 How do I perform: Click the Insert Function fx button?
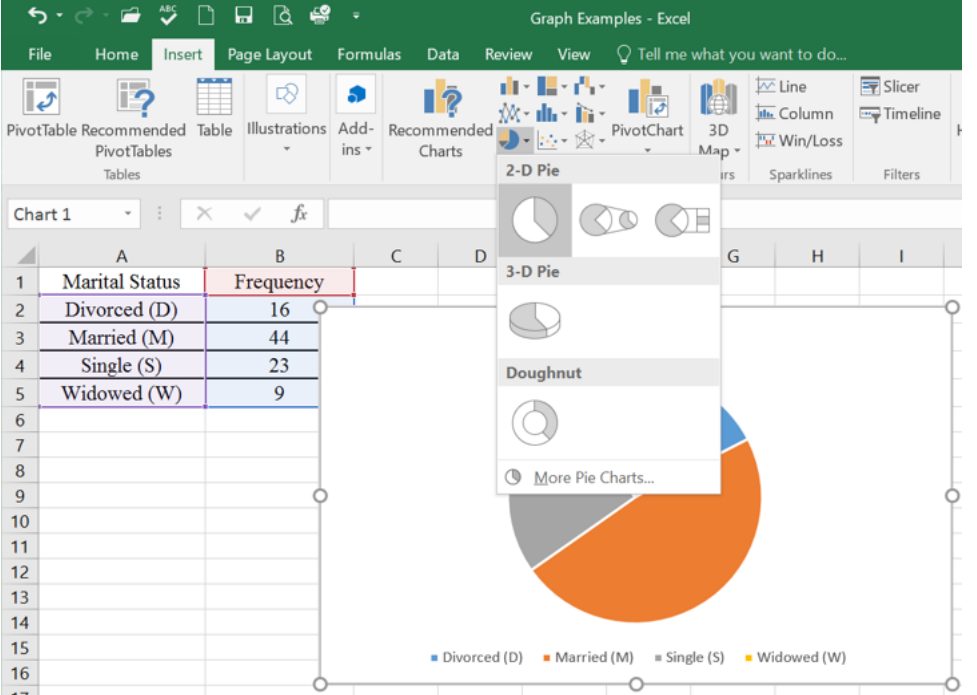pyautogui.click(x=299, y=214)
